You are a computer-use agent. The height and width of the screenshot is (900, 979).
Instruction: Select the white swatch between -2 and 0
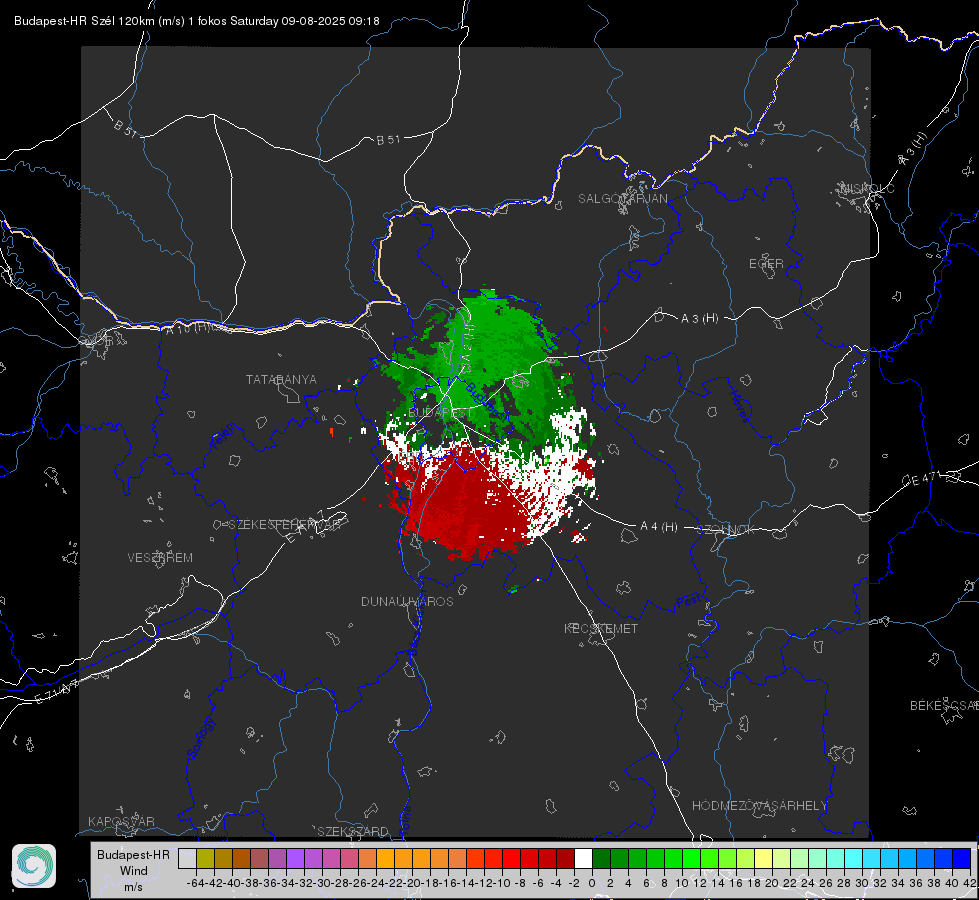pyautogui.click(x=583, y=858)
